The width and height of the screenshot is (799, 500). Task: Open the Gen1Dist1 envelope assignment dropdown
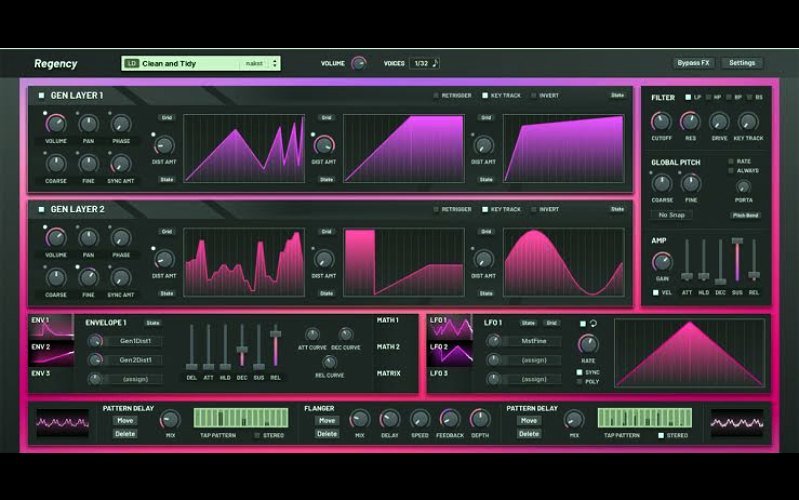click(x=135, y=341)
